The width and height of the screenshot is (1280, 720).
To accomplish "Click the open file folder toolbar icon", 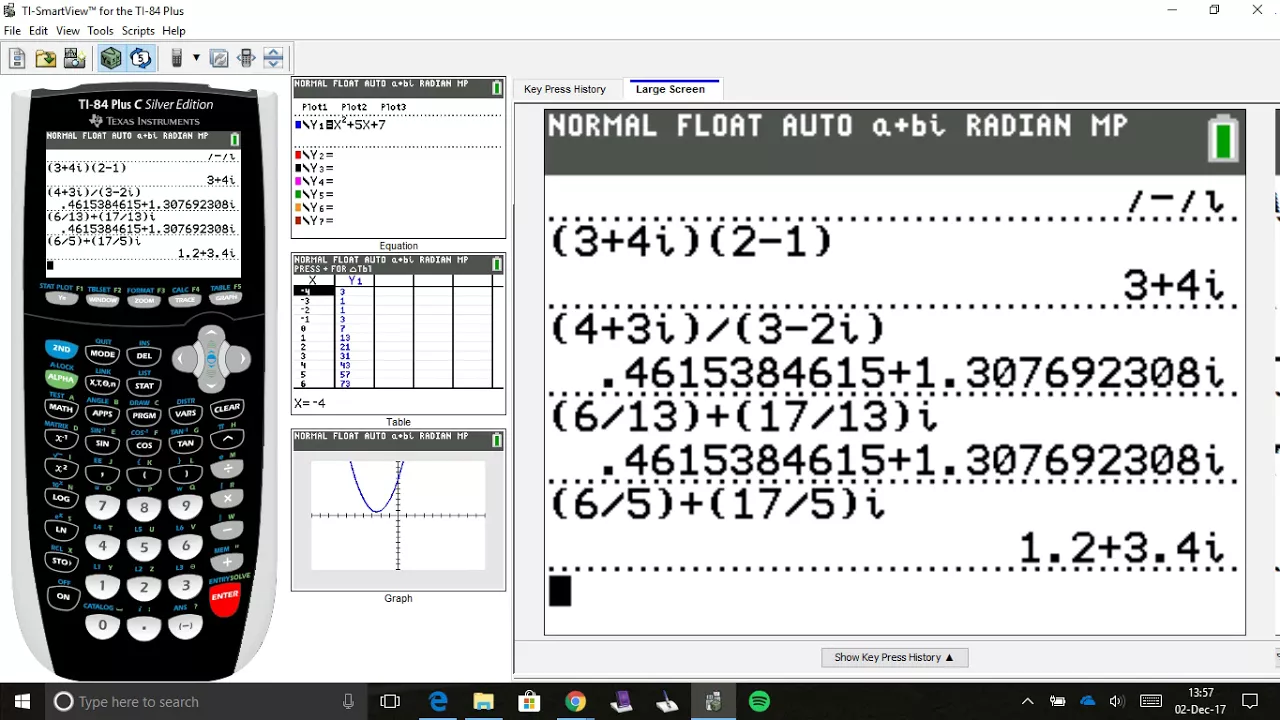I will pyautogui.click(x=46, y=58).
